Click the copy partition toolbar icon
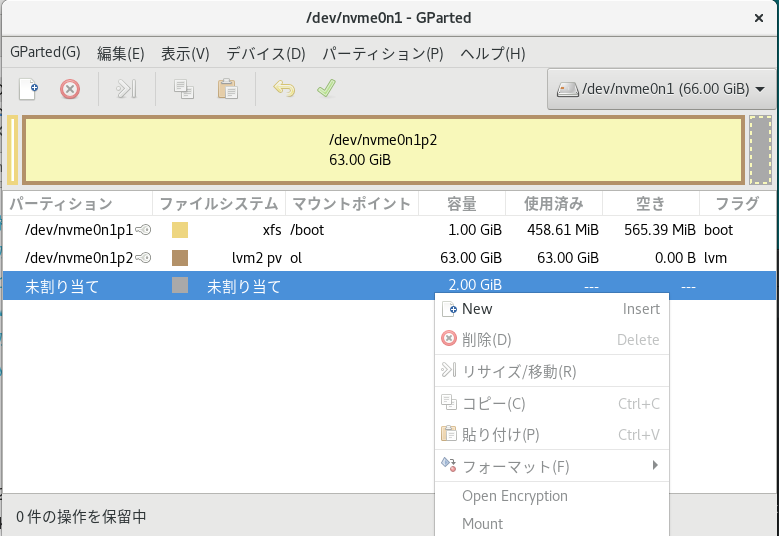This screenshot has width=779, height=536. [184, 89]
